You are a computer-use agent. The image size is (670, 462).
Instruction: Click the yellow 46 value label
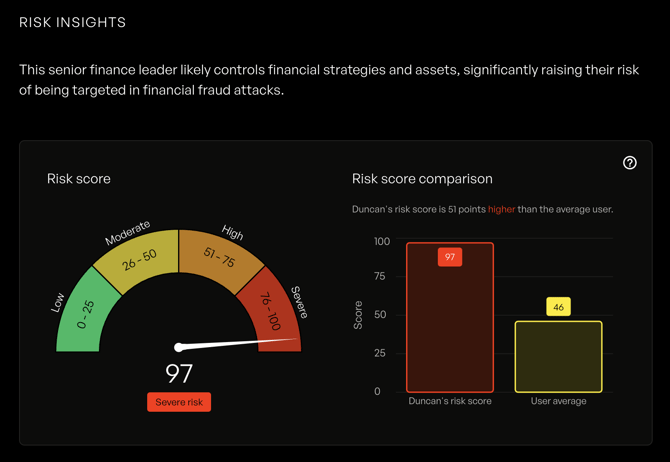(x=558, y=307)
